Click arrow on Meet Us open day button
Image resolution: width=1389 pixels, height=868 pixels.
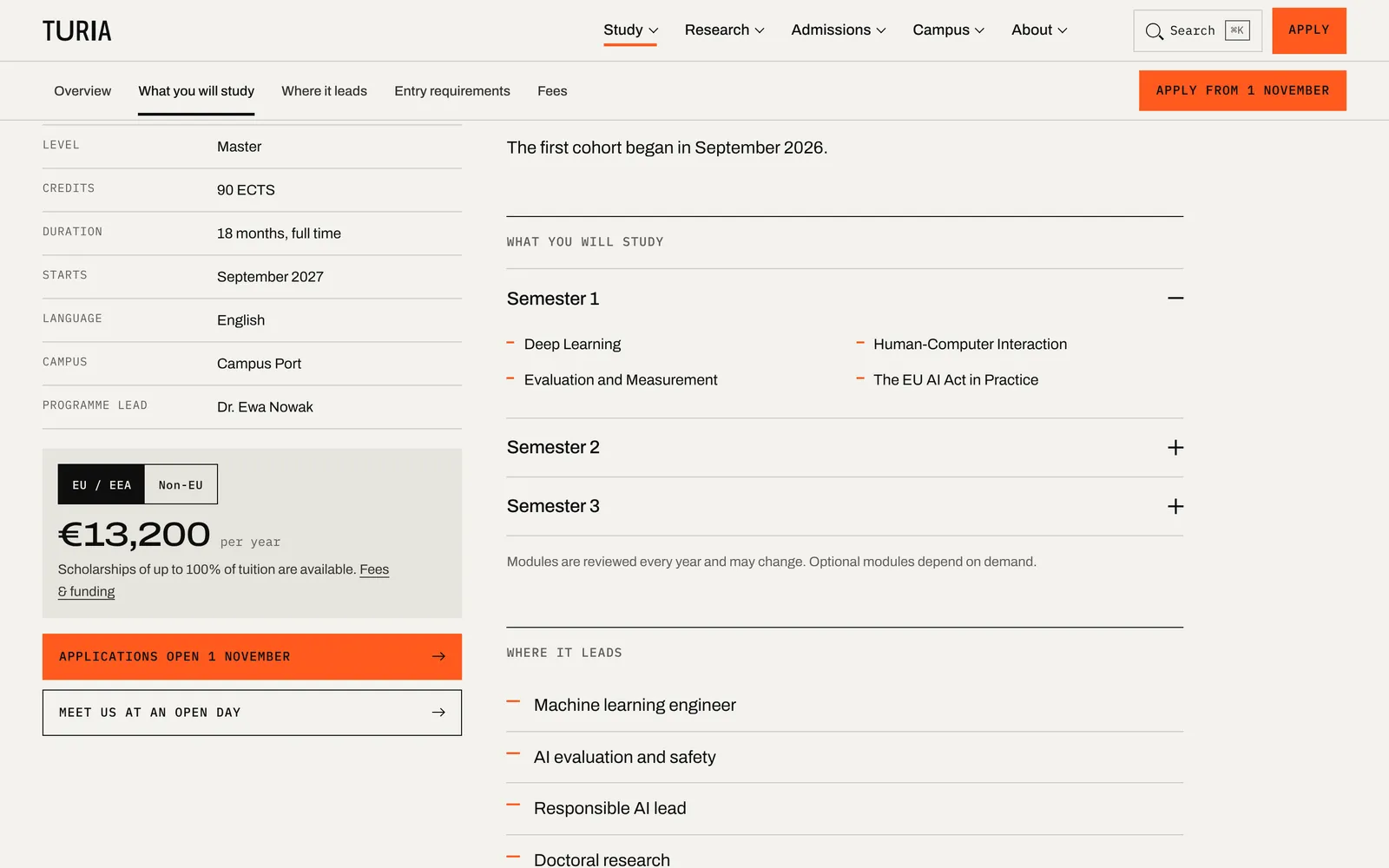click(x=438, y=712)
